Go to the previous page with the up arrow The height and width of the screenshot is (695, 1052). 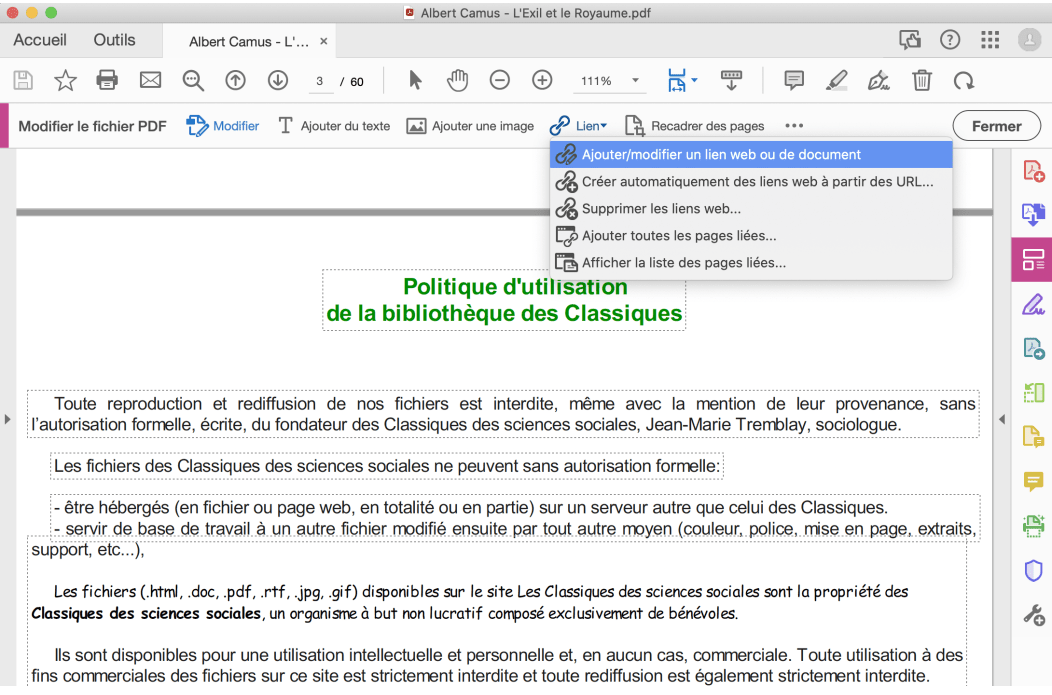click(235, 81)
